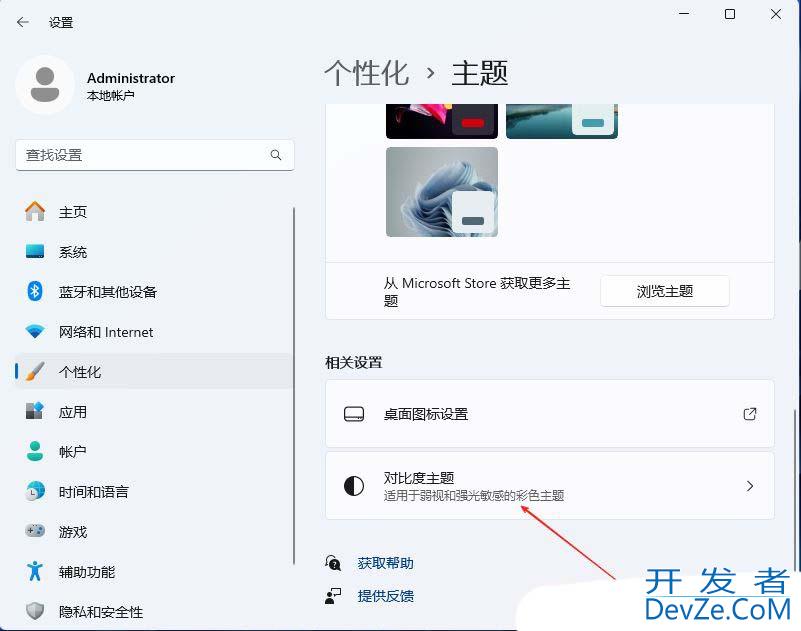The image size is (801, 631).
Task: Go back with the arrow beside 设置
Action: coord(22,22)
